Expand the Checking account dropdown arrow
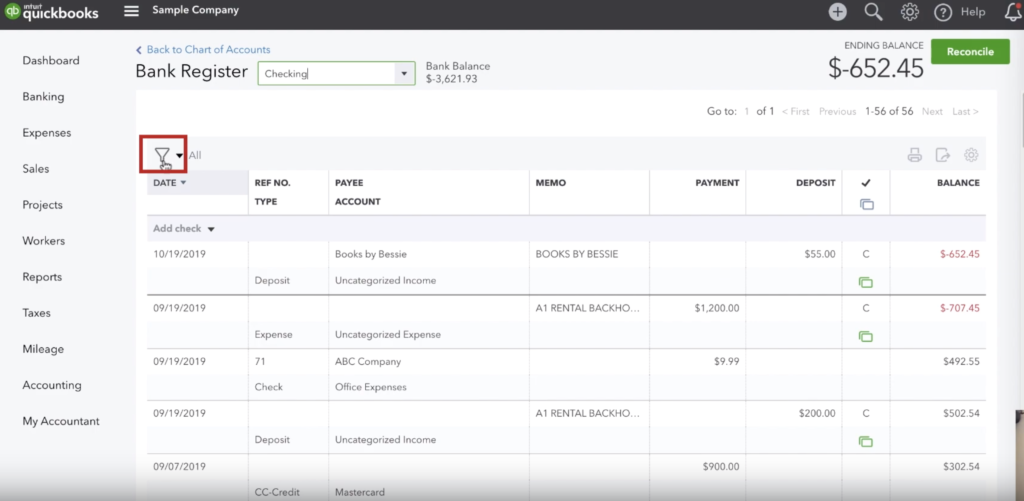The image size is (1024, 501). (404, 74)
